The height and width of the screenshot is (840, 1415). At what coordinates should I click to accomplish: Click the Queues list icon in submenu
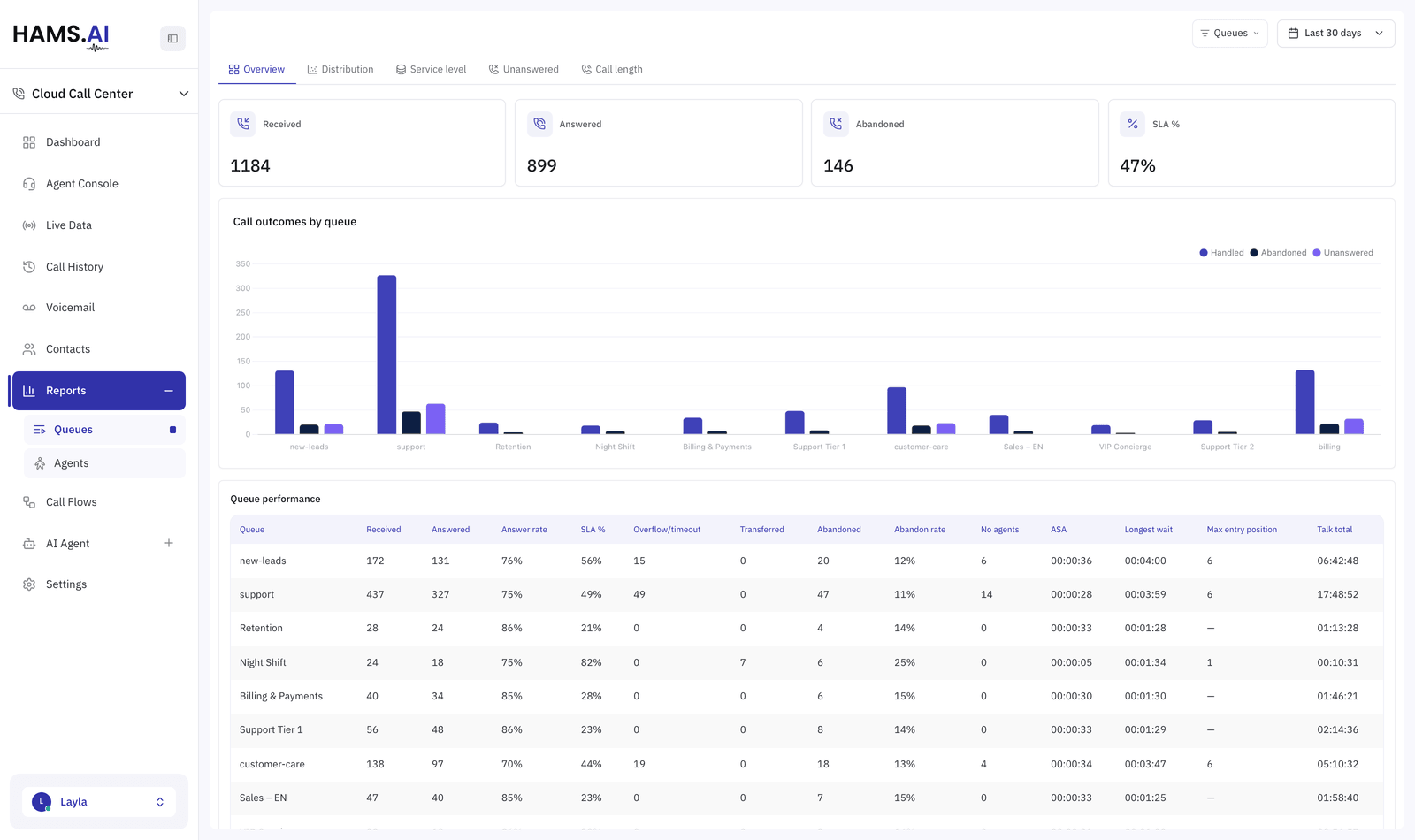[40, 430]
